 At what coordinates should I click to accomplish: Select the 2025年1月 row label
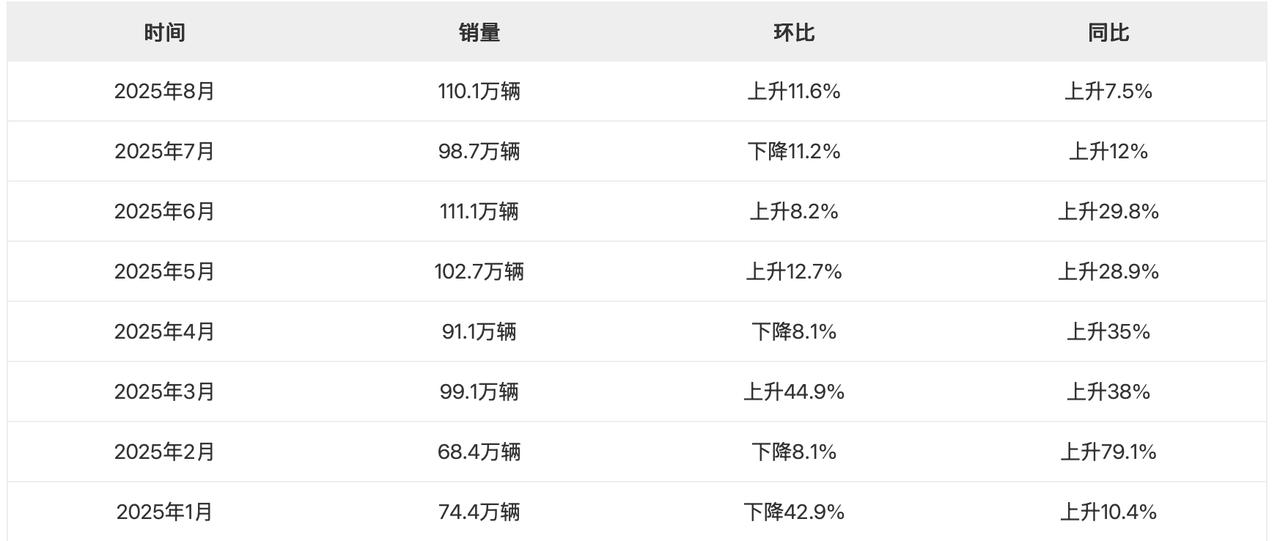coord(164,512)
